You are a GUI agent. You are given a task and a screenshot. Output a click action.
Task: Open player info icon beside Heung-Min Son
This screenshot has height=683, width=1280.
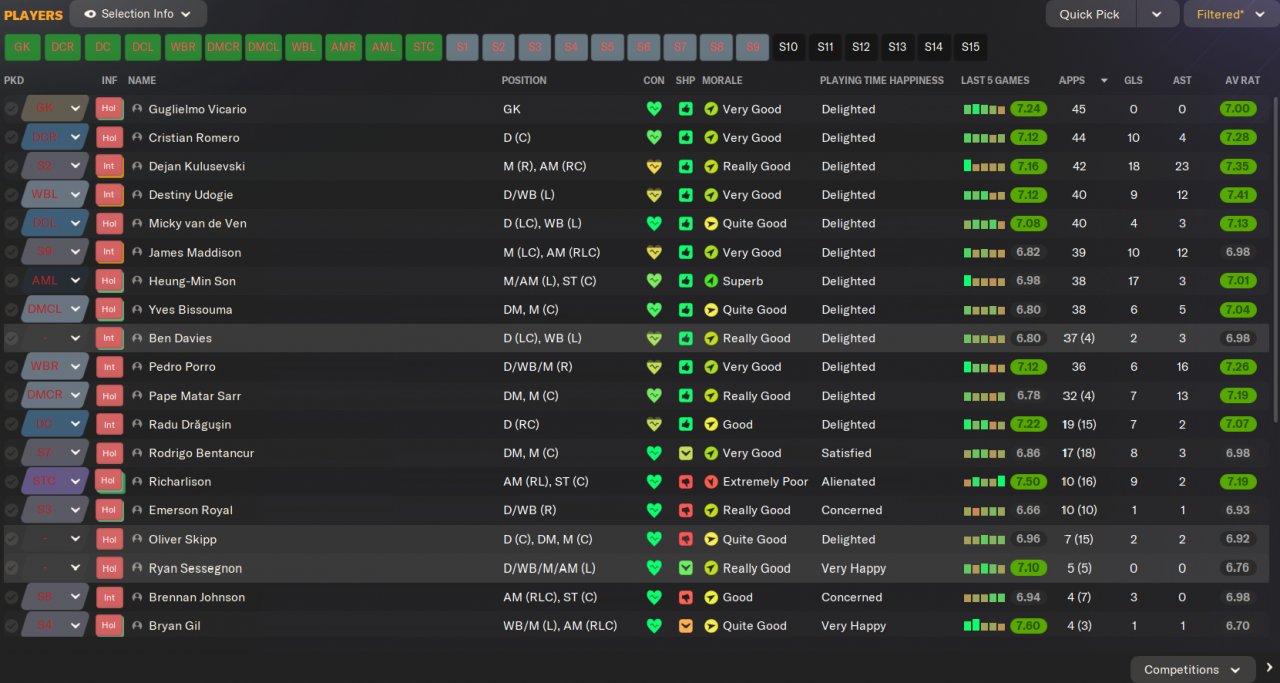pyautogui.click(x=137, y=281)
